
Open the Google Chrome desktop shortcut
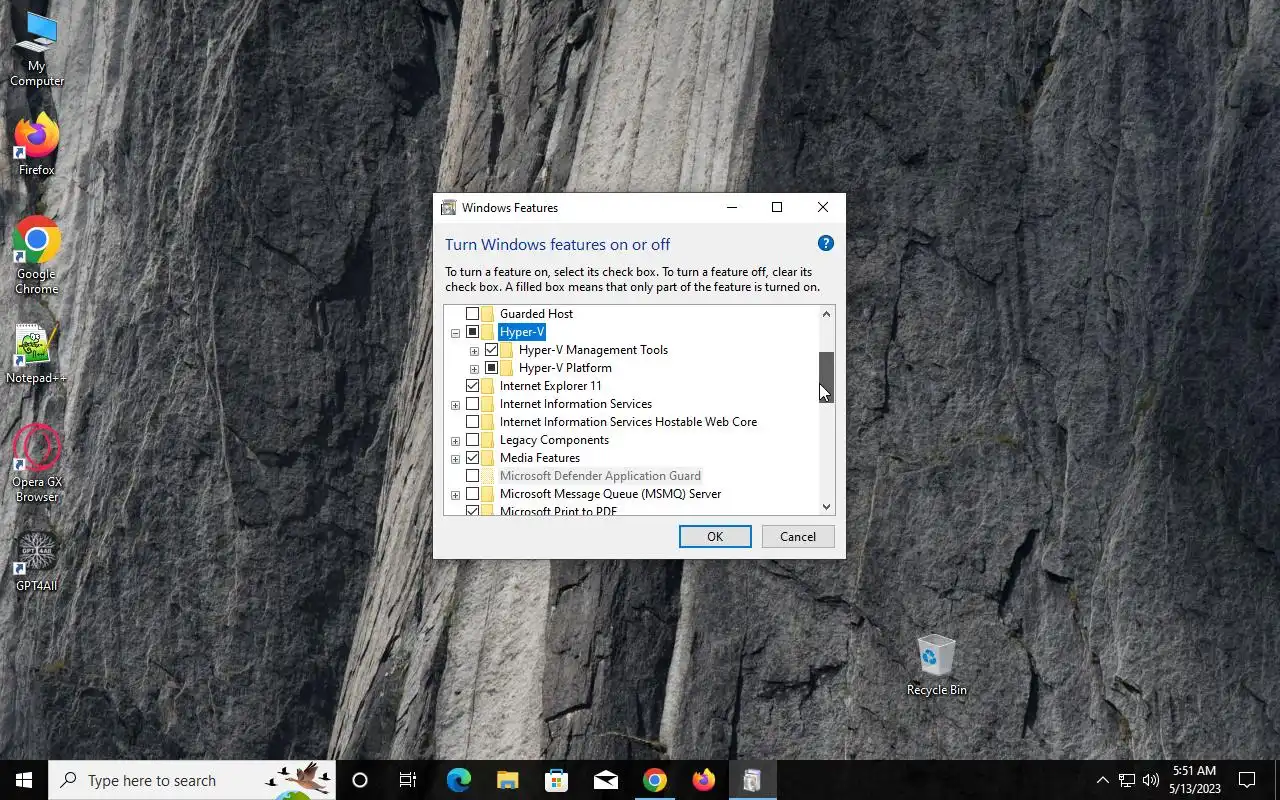click(37, 255)
